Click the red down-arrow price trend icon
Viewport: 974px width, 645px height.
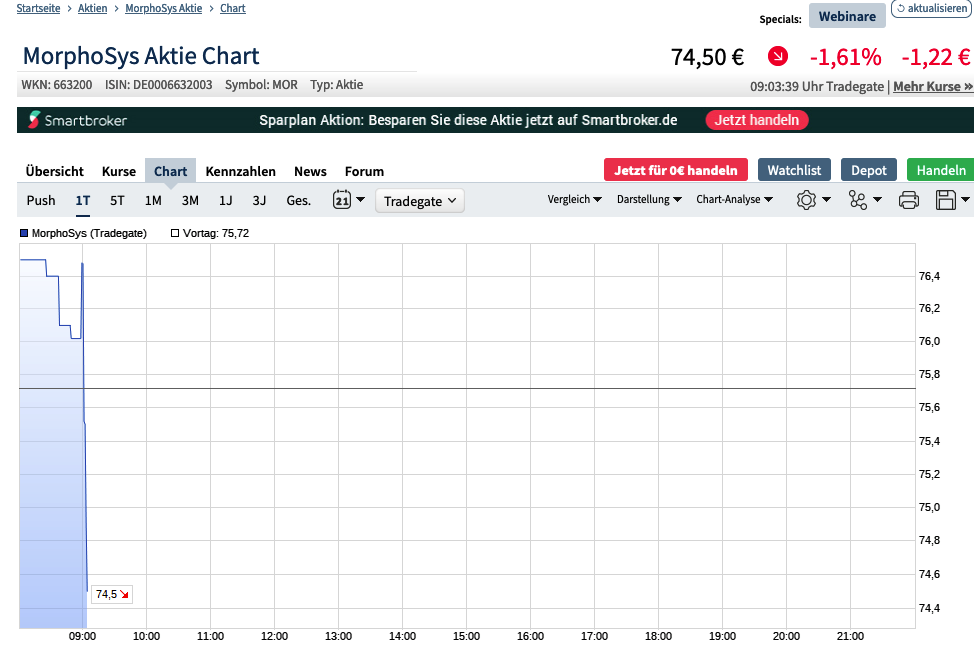click(x=777, y=57)
